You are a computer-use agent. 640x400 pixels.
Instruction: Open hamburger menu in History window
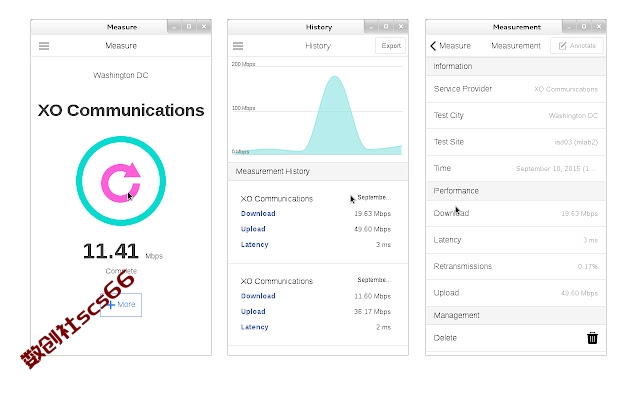[x=238, y=46]
